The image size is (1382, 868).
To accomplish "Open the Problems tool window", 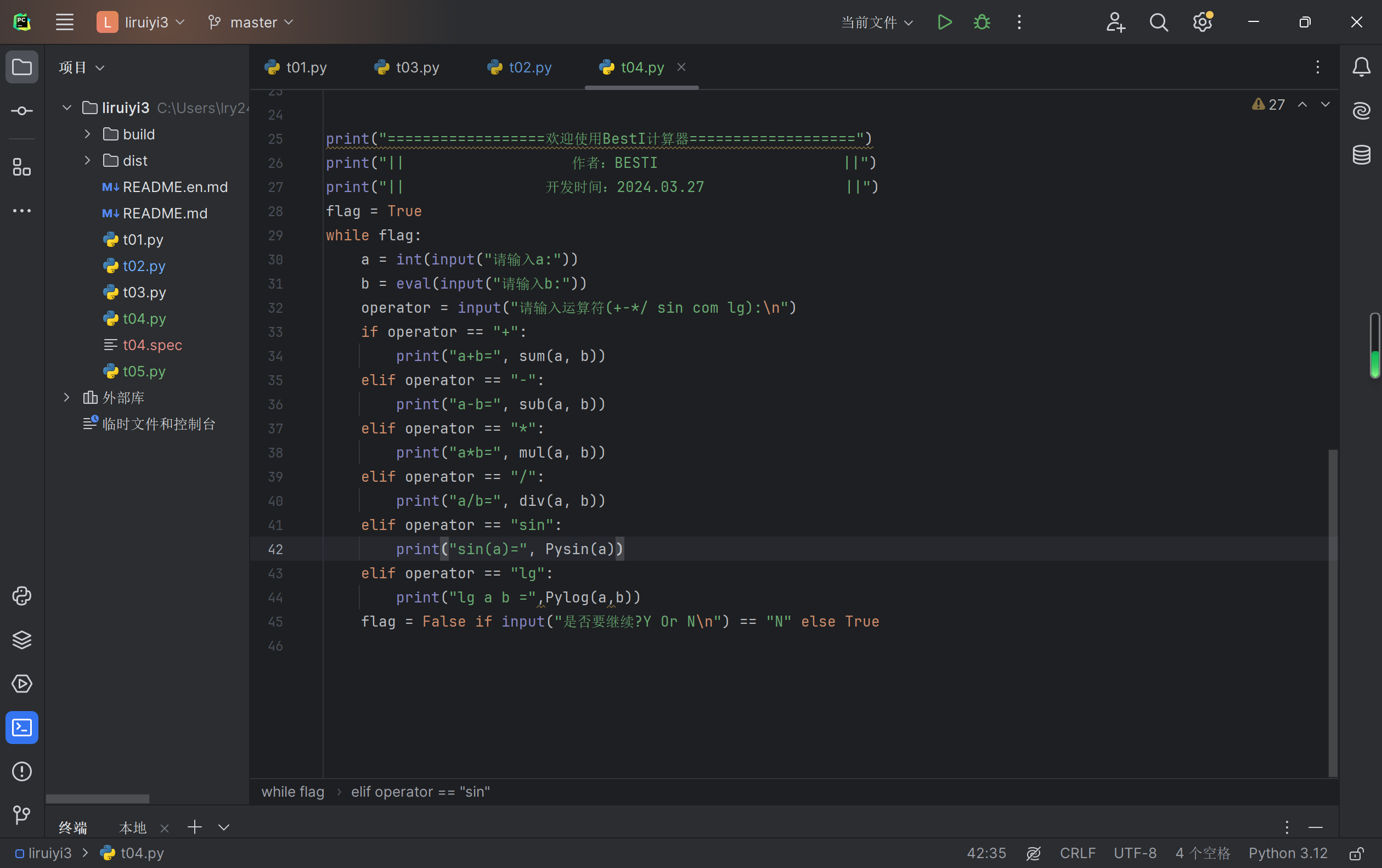I will tap(22, 771).
